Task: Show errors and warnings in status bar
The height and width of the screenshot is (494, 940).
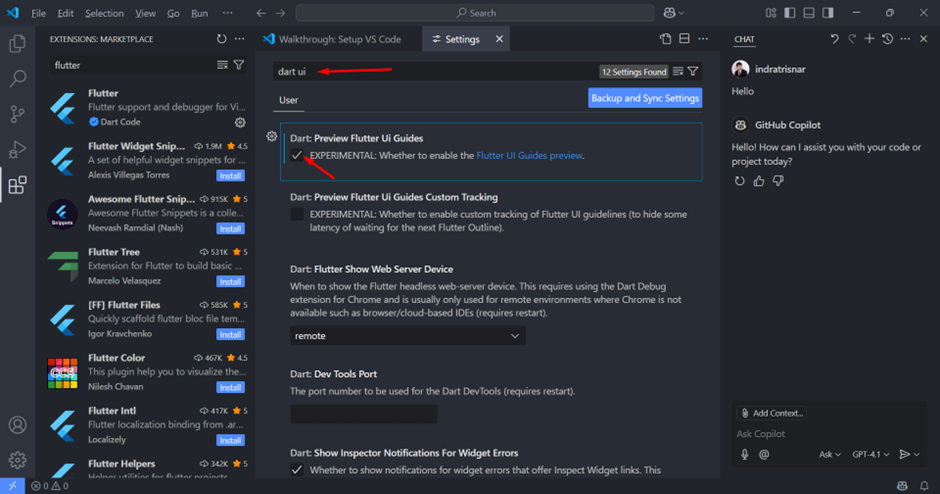Action: click(x=50, y=486)
